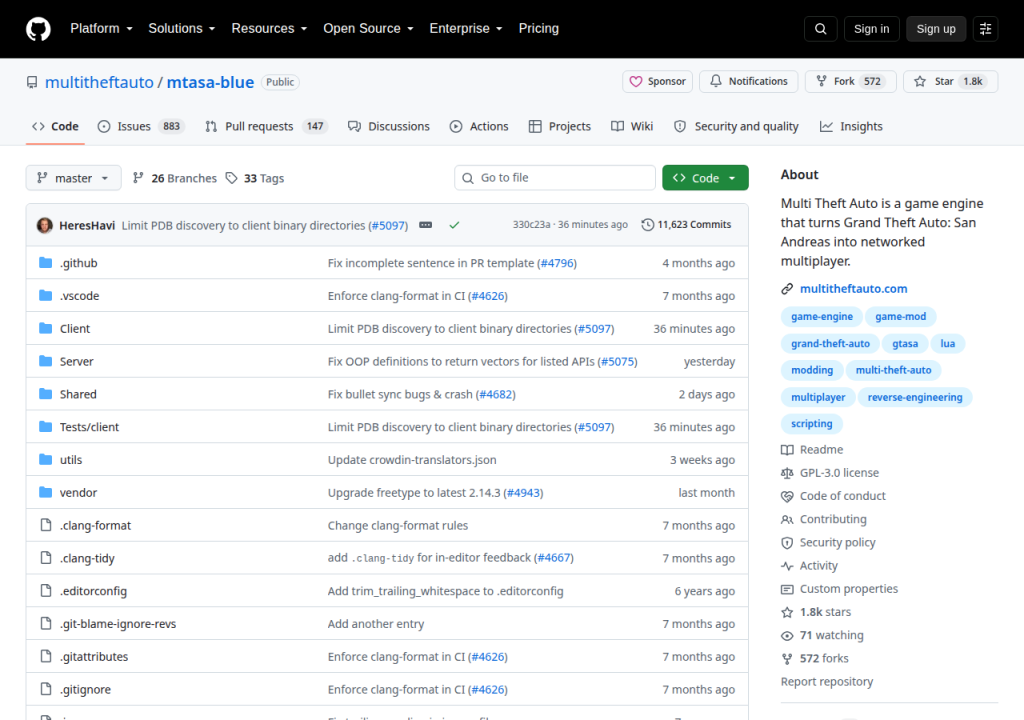This screenshot has height=720, width=1024.
Task: Switch to the Issues tab
Action: [141, 126]
